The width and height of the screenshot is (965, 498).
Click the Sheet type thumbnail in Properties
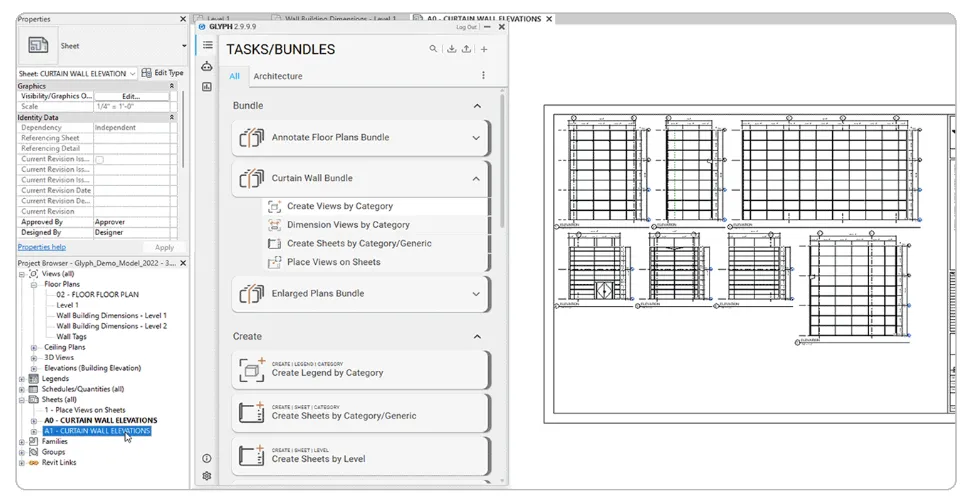tap(38, 46)
